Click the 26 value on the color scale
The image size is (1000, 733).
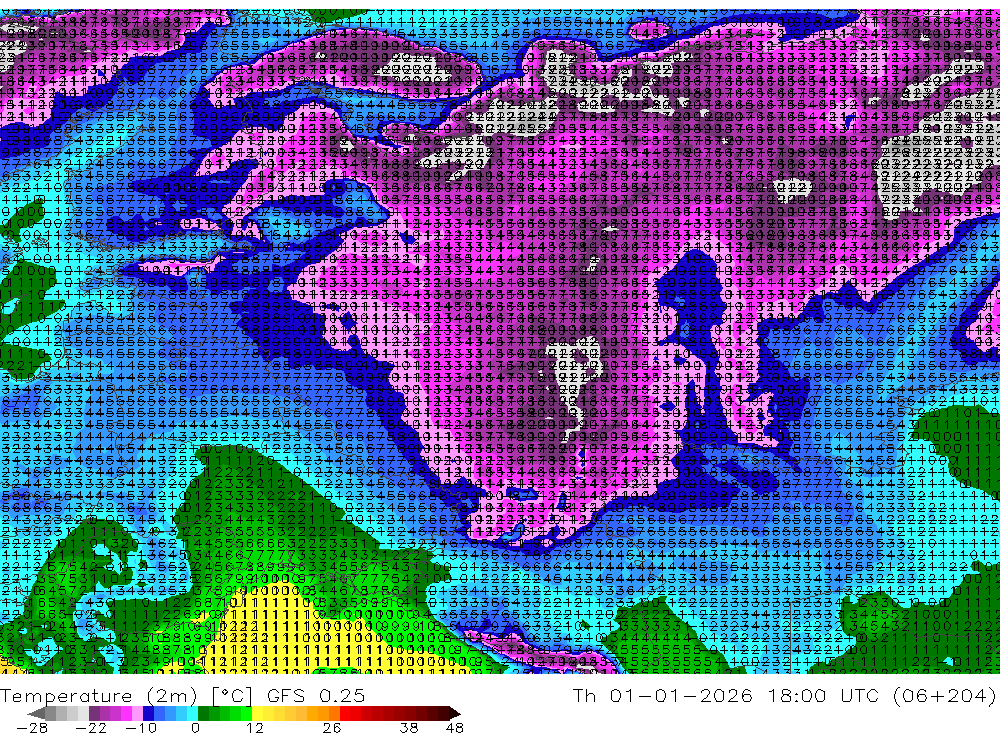tap(332, 727)
